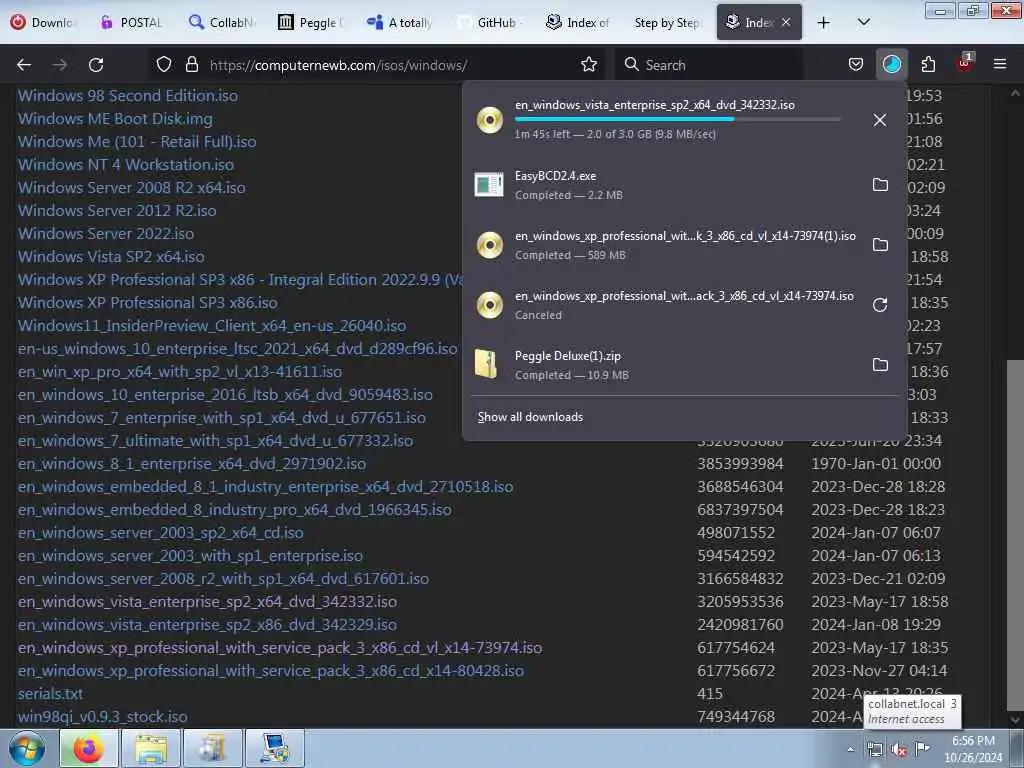Toggle the downloads panel toolbar button

tap(891, 65)
